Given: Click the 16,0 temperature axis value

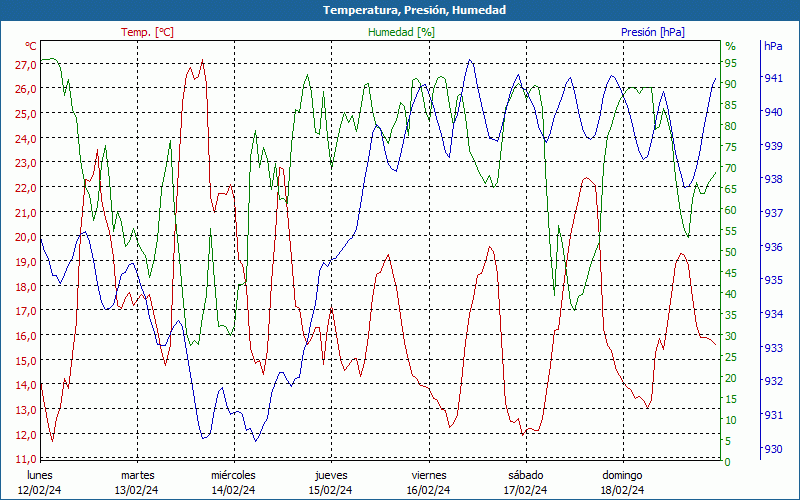Looking at the screenshot, I should click(26, 336).
